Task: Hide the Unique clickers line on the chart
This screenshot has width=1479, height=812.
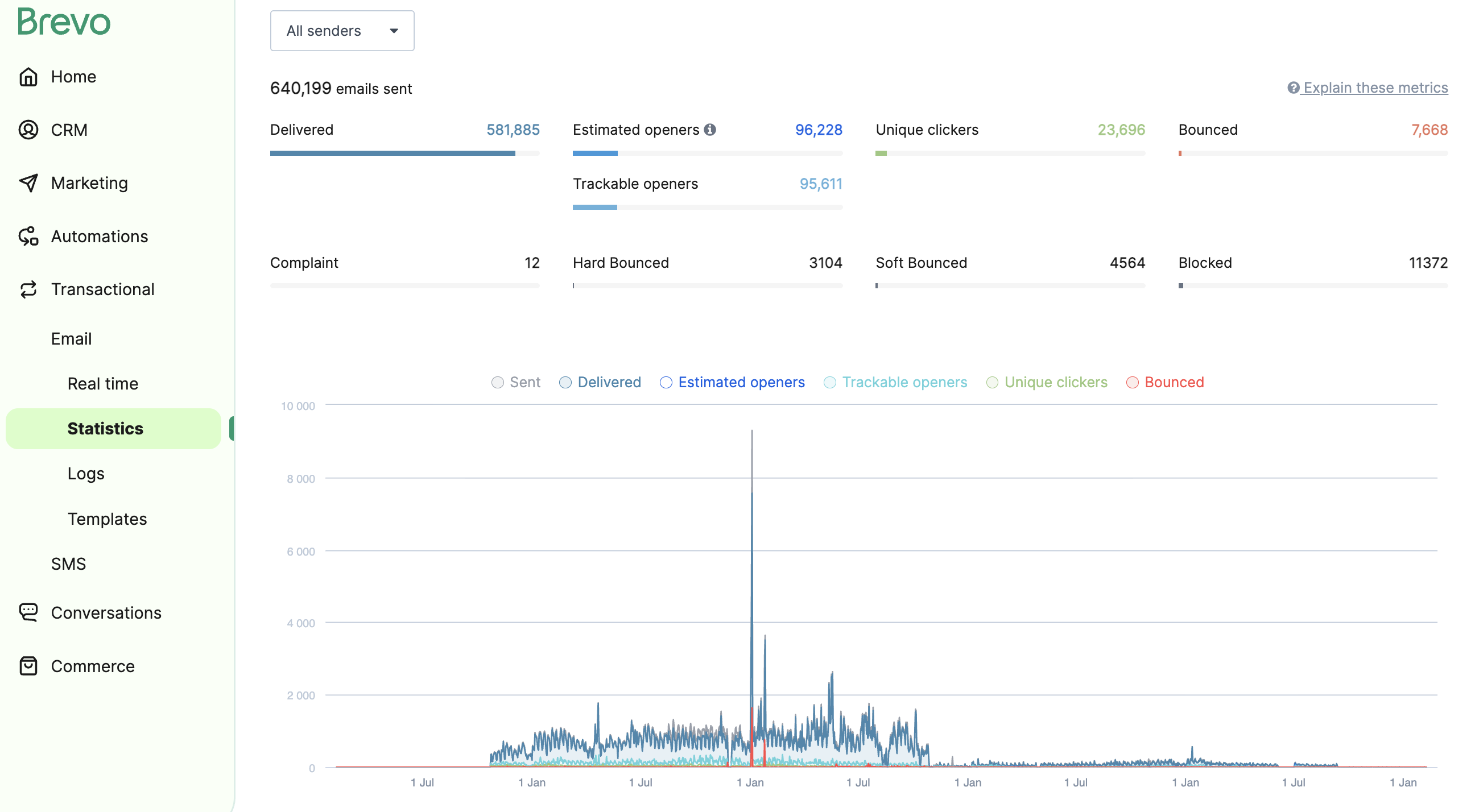Action: point(1046,382)
